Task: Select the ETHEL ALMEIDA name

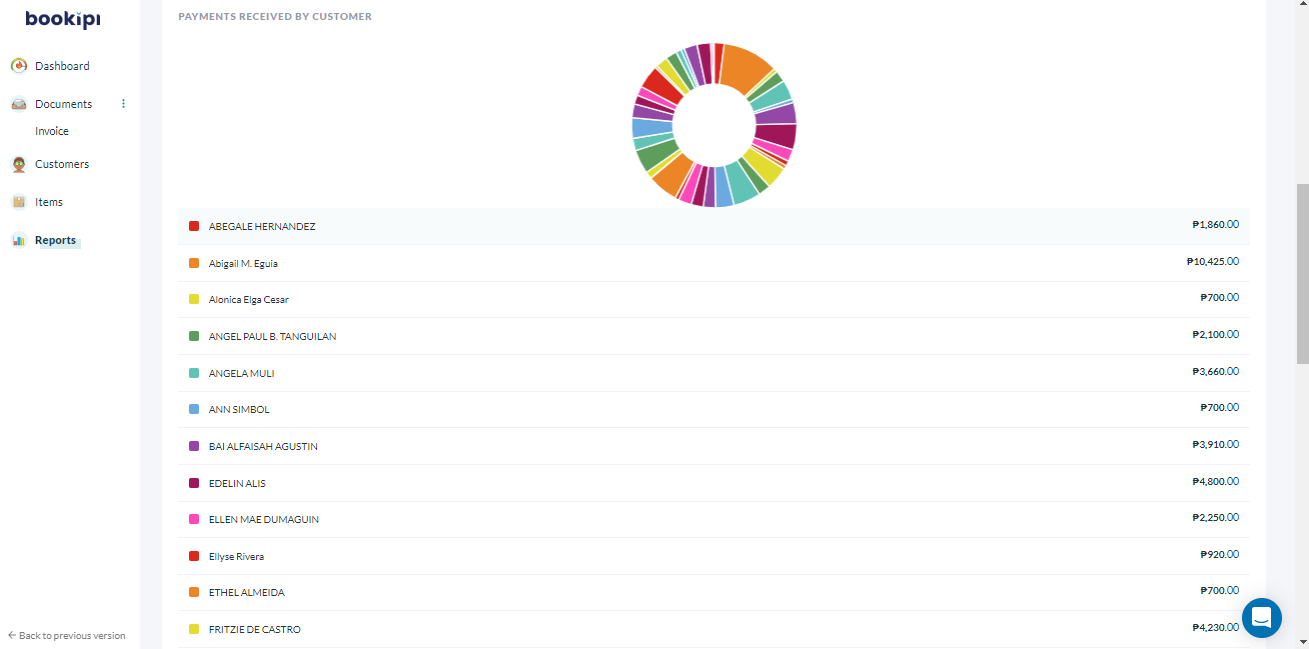Action: click(246, 593)
